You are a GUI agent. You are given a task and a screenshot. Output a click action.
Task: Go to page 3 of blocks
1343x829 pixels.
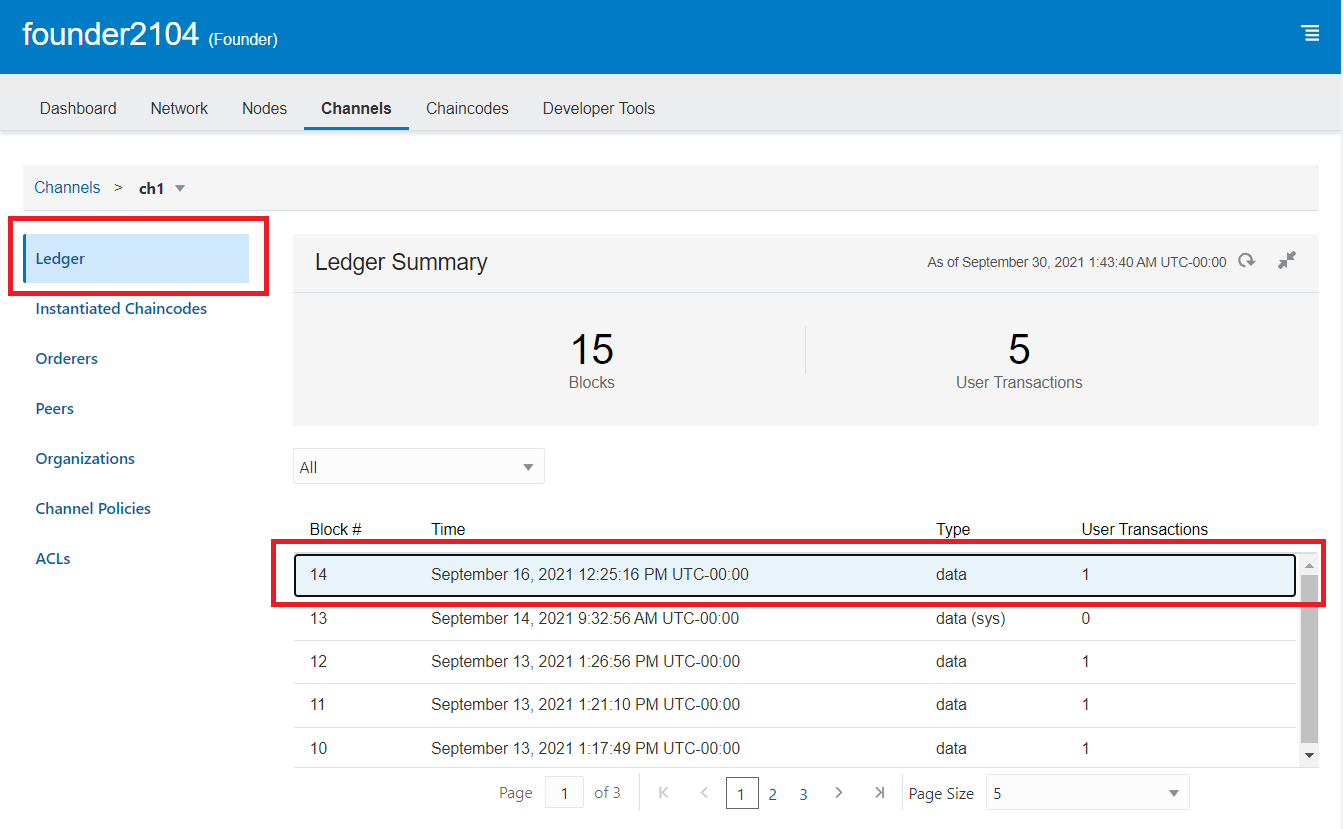tap(803, 794)
